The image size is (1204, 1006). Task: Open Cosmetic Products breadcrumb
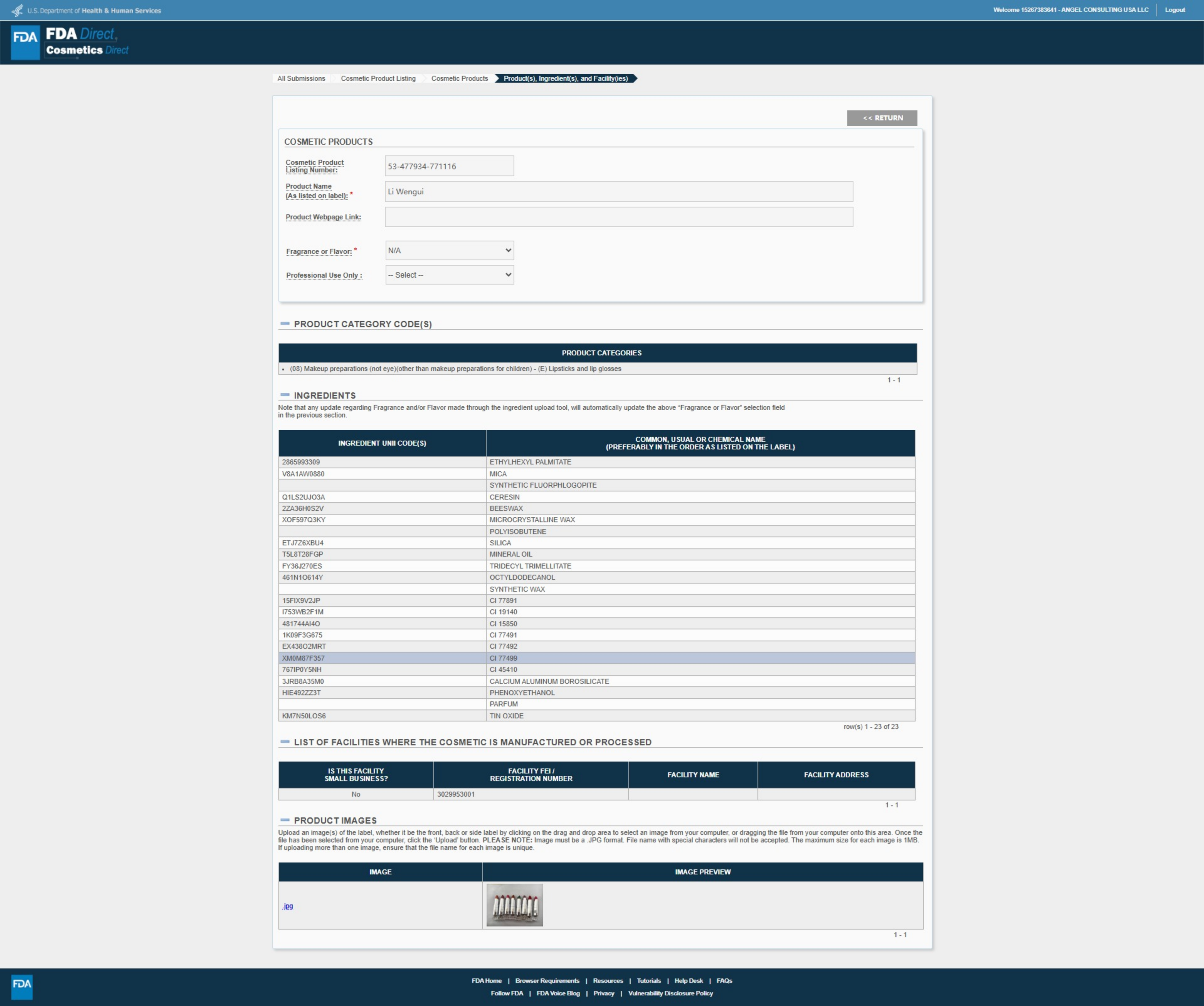(x=459, y=79)
